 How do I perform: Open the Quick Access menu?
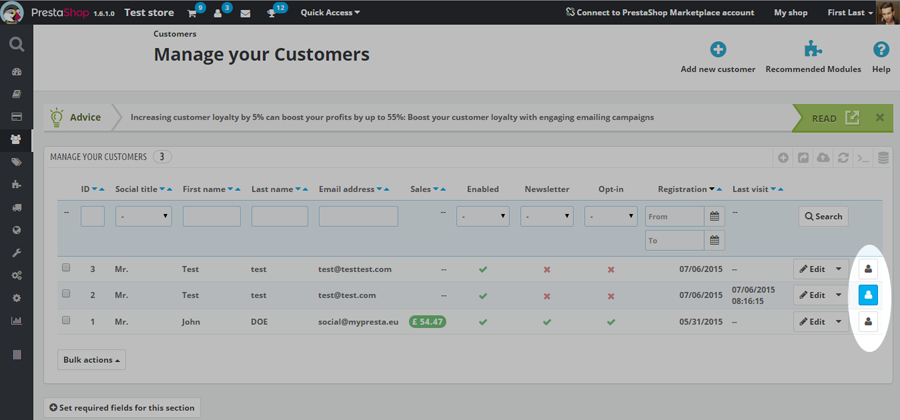[x=330, y=13]
